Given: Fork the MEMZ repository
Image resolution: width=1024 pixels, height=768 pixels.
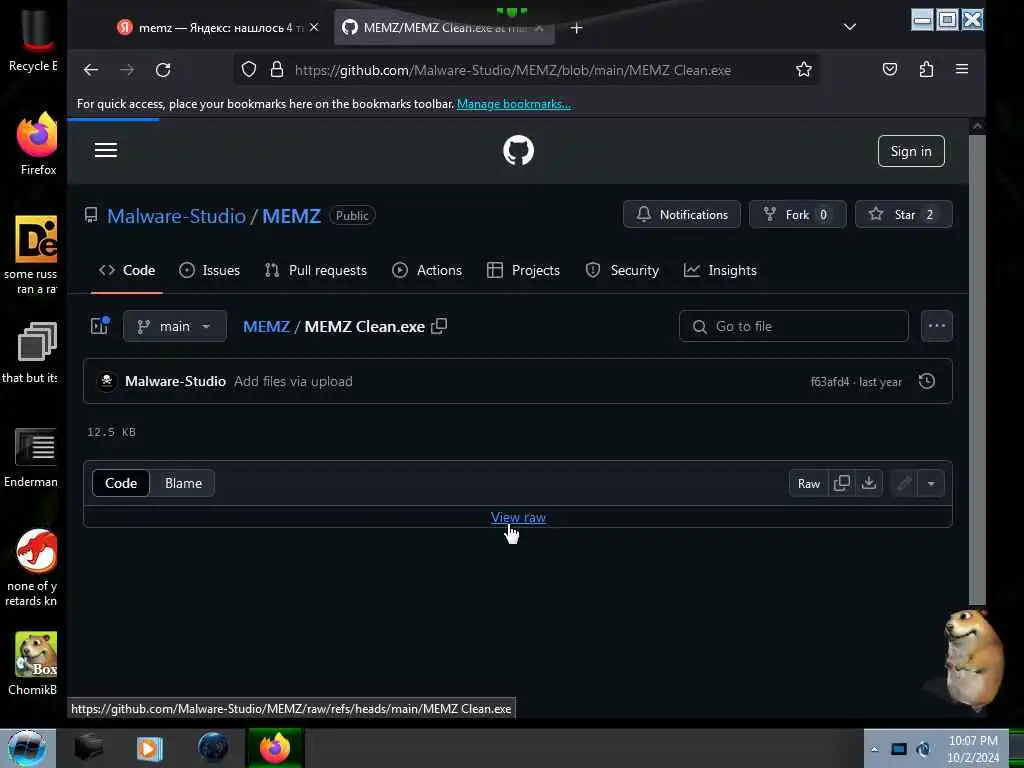Looking at the screenshot, I should click(x=797, y=214).
